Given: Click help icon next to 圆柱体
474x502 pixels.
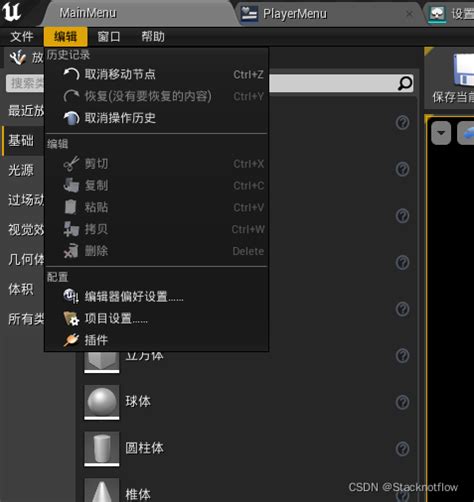Looking at the screenshot, I should 402,449.
